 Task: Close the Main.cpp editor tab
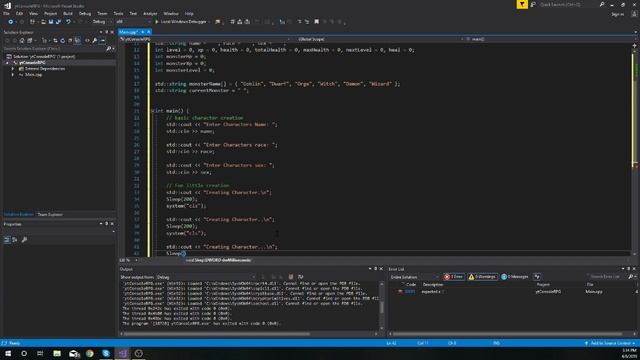click(149, 32)
